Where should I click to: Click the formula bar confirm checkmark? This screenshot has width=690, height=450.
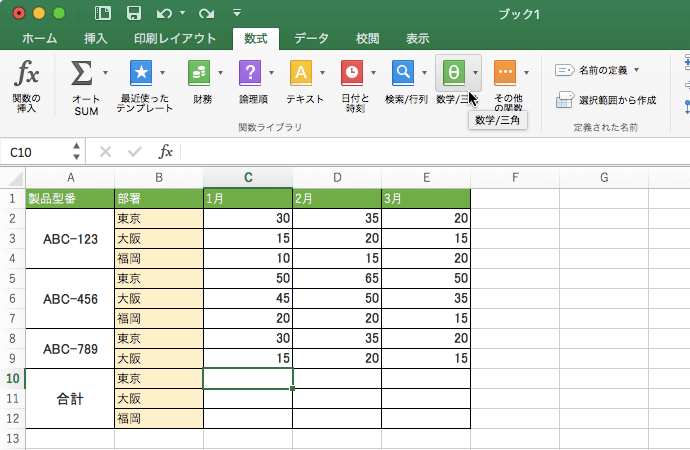pyautogui.click(x=135, y=152)
